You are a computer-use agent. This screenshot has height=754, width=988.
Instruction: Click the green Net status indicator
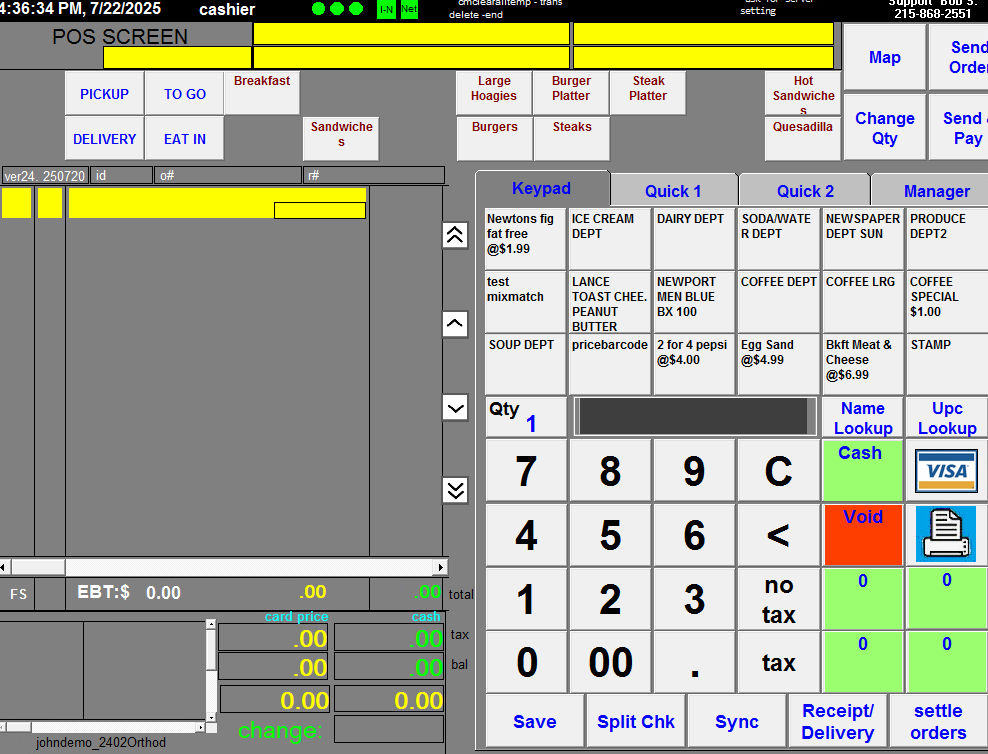click(x=409, y=9)
